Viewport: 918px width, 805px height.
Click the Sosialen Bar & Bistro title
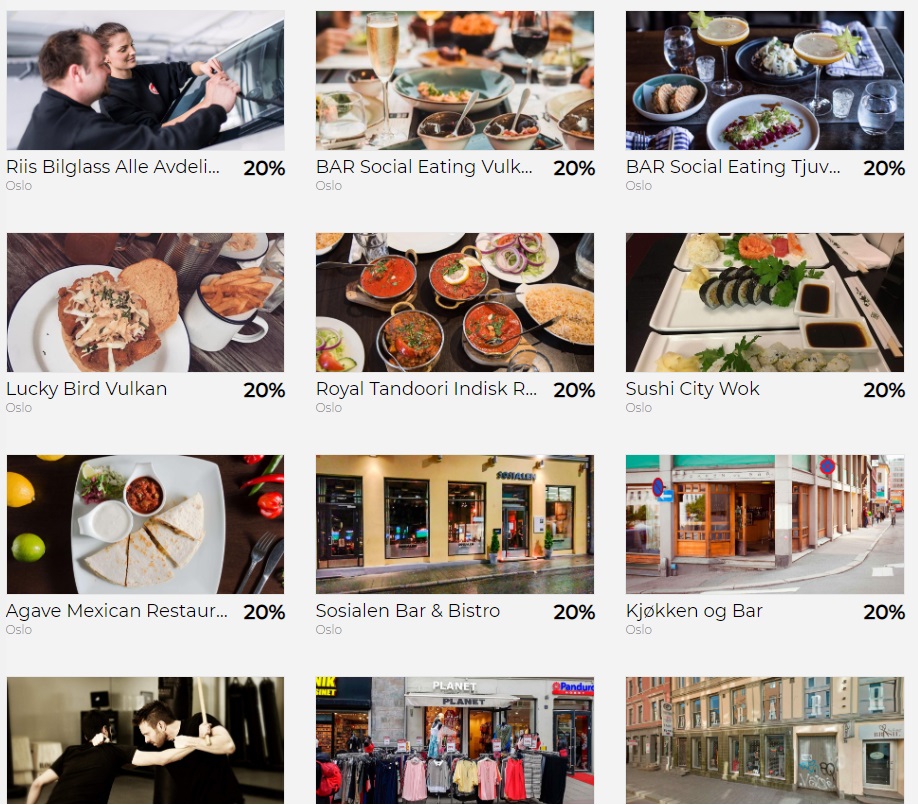408,611
